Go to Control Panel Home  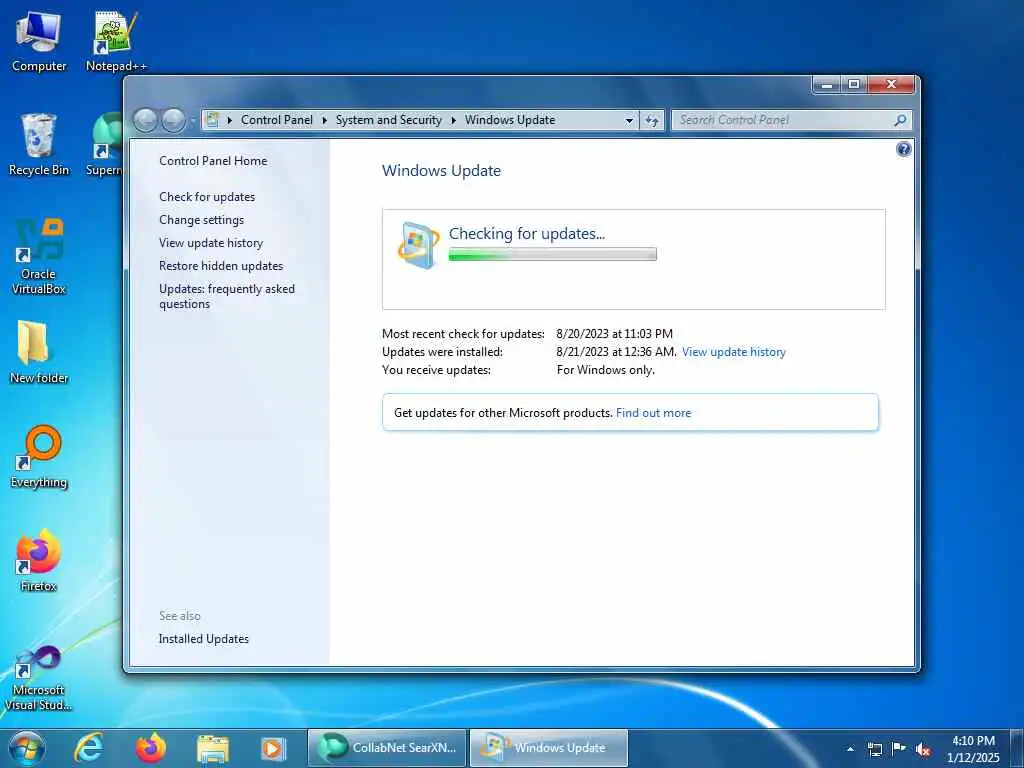[x=213, y=161]
